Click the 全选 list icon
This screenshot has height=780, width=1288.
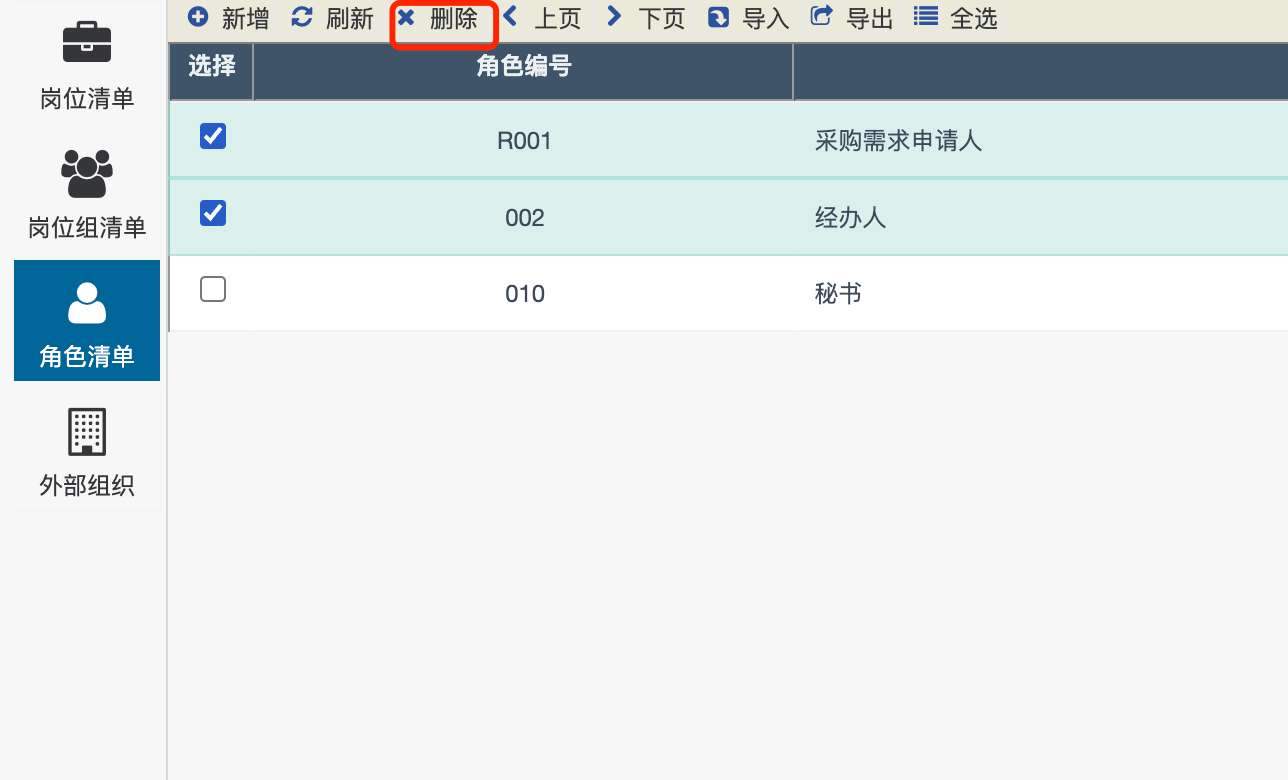pyautogui.click(x=926, y=17)
